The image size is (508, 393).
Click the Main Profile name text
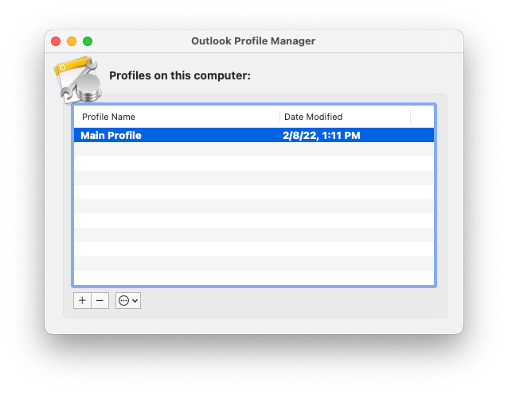point(111,135)
